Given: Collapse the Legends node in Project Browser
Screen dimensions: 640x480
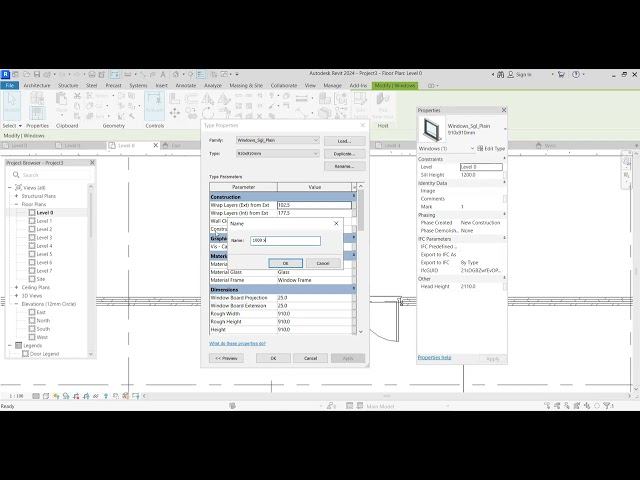Looking at the screenshot, I should click(10, 345).
